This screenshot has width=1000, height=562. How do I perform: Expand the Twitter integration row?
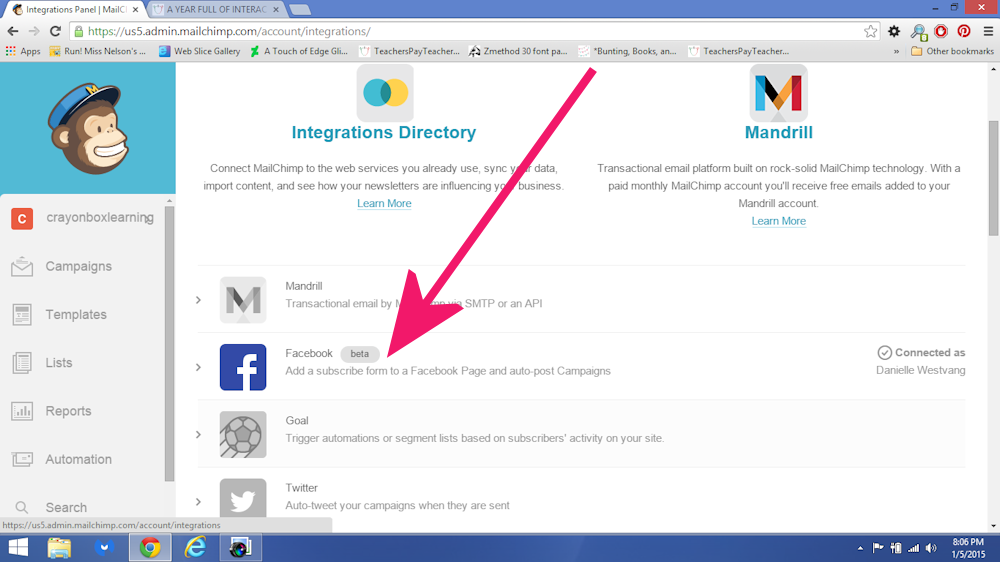(198, 502)
